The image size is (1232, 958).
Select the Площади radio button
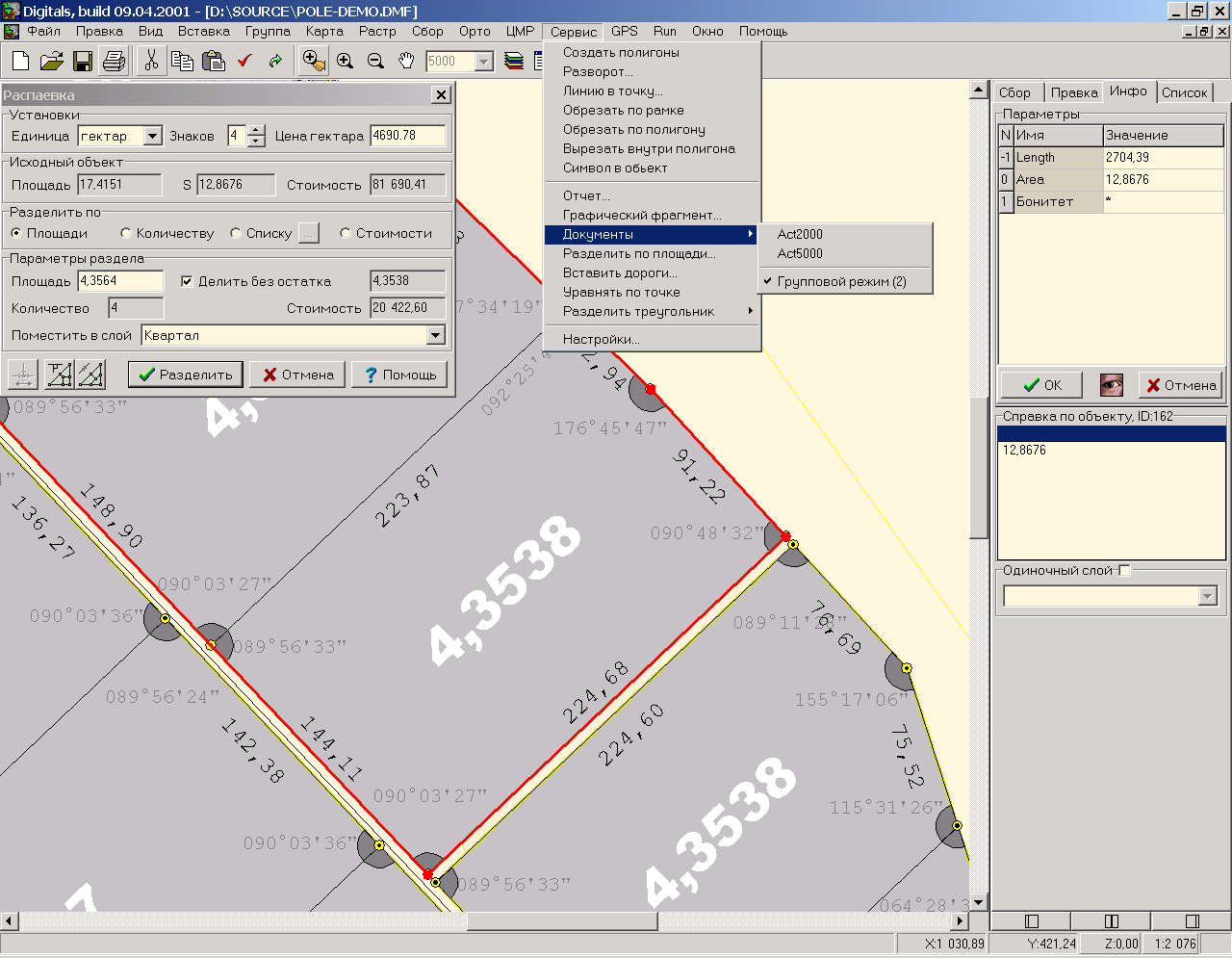16,233
